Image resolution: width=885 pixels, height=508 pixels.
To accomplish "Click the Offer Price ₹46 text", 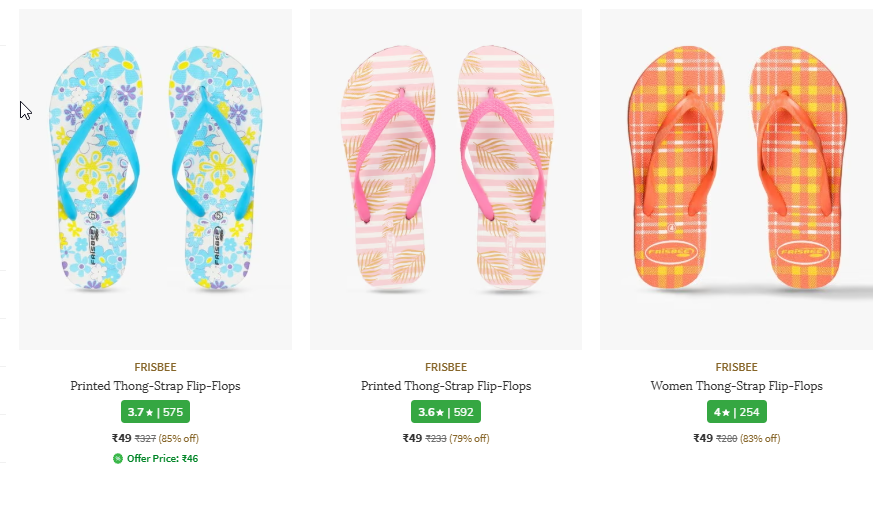I will (x=162, y=459).
